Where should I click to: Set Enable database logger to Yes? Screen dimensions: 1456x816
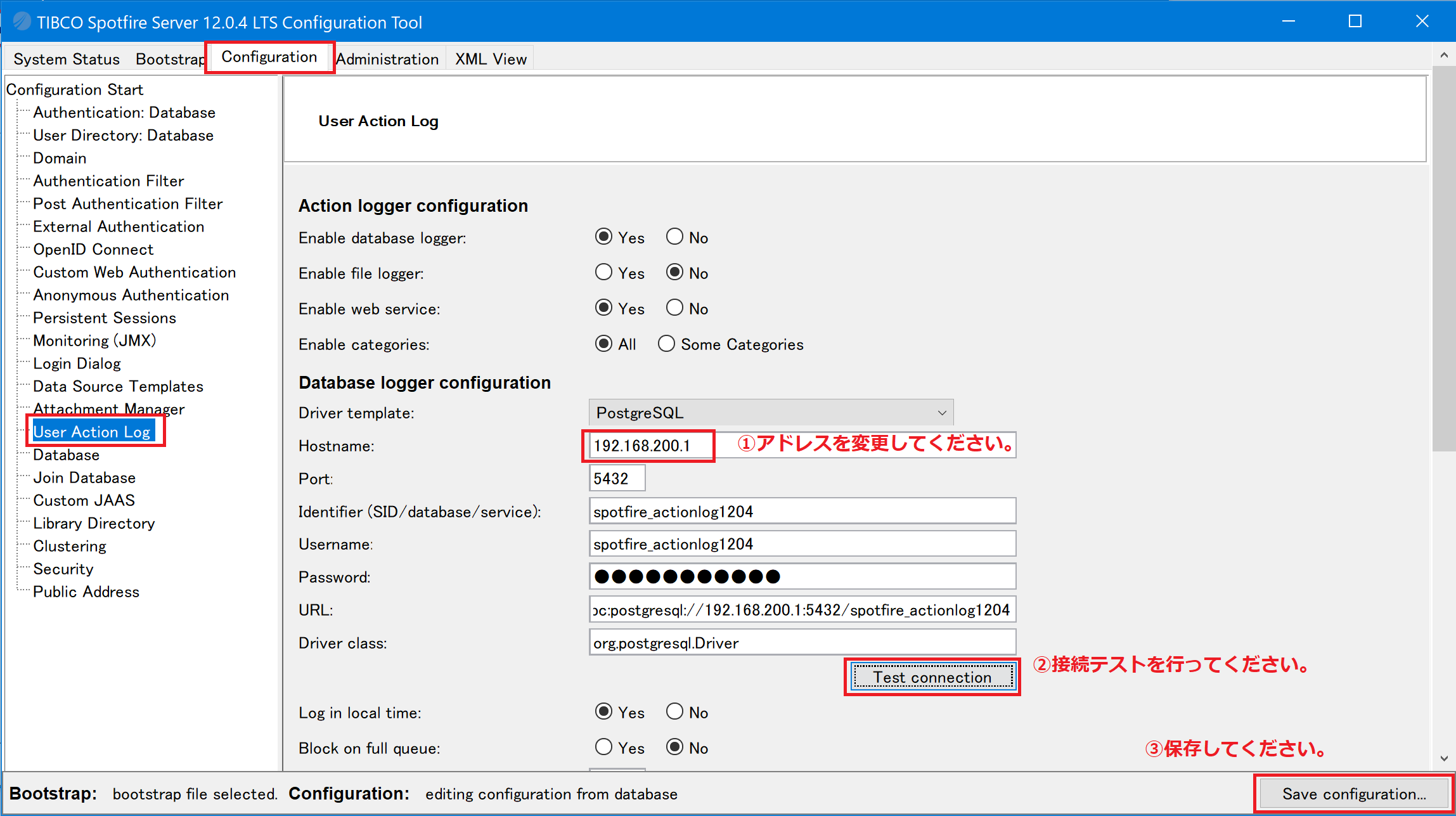pos(604,237)
